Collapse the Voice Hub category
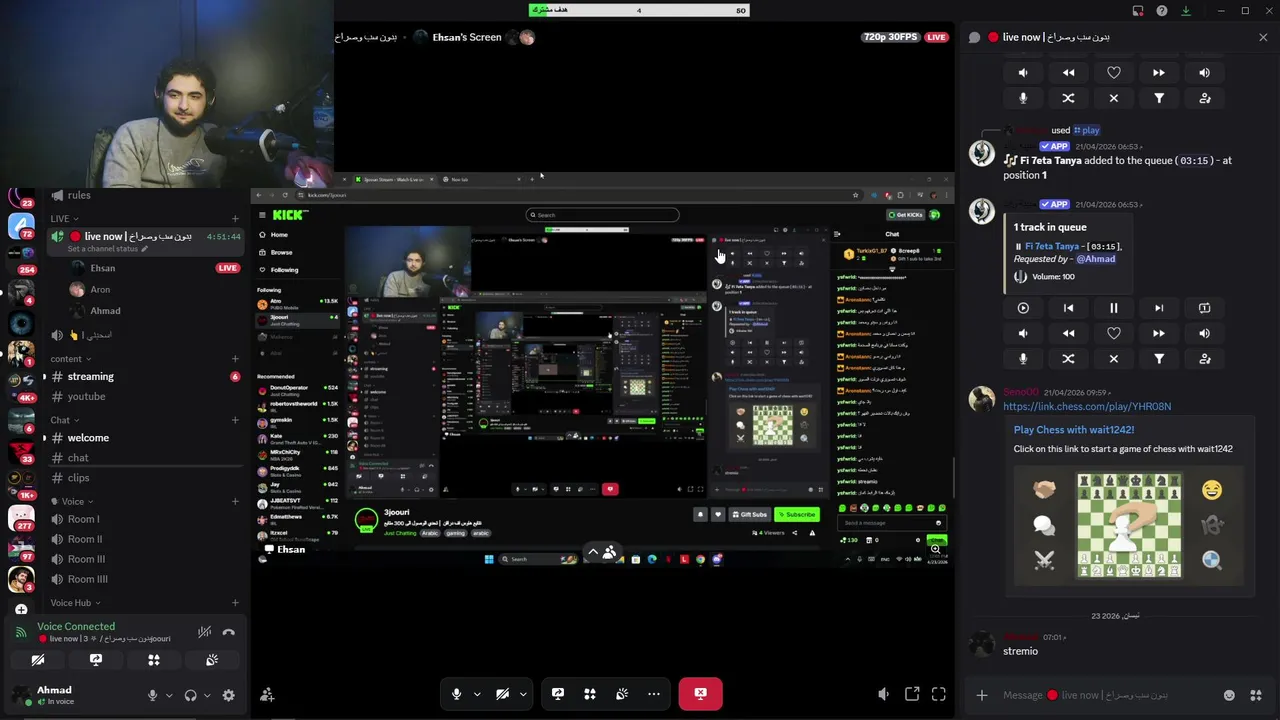Image resolution: width=1280 pixels, height=720 pixels. [x=76, y=603]
